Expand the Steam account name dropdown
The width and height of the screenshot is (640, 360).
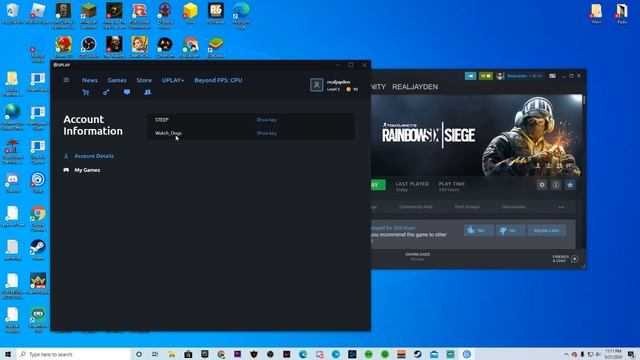coord(524,76)
